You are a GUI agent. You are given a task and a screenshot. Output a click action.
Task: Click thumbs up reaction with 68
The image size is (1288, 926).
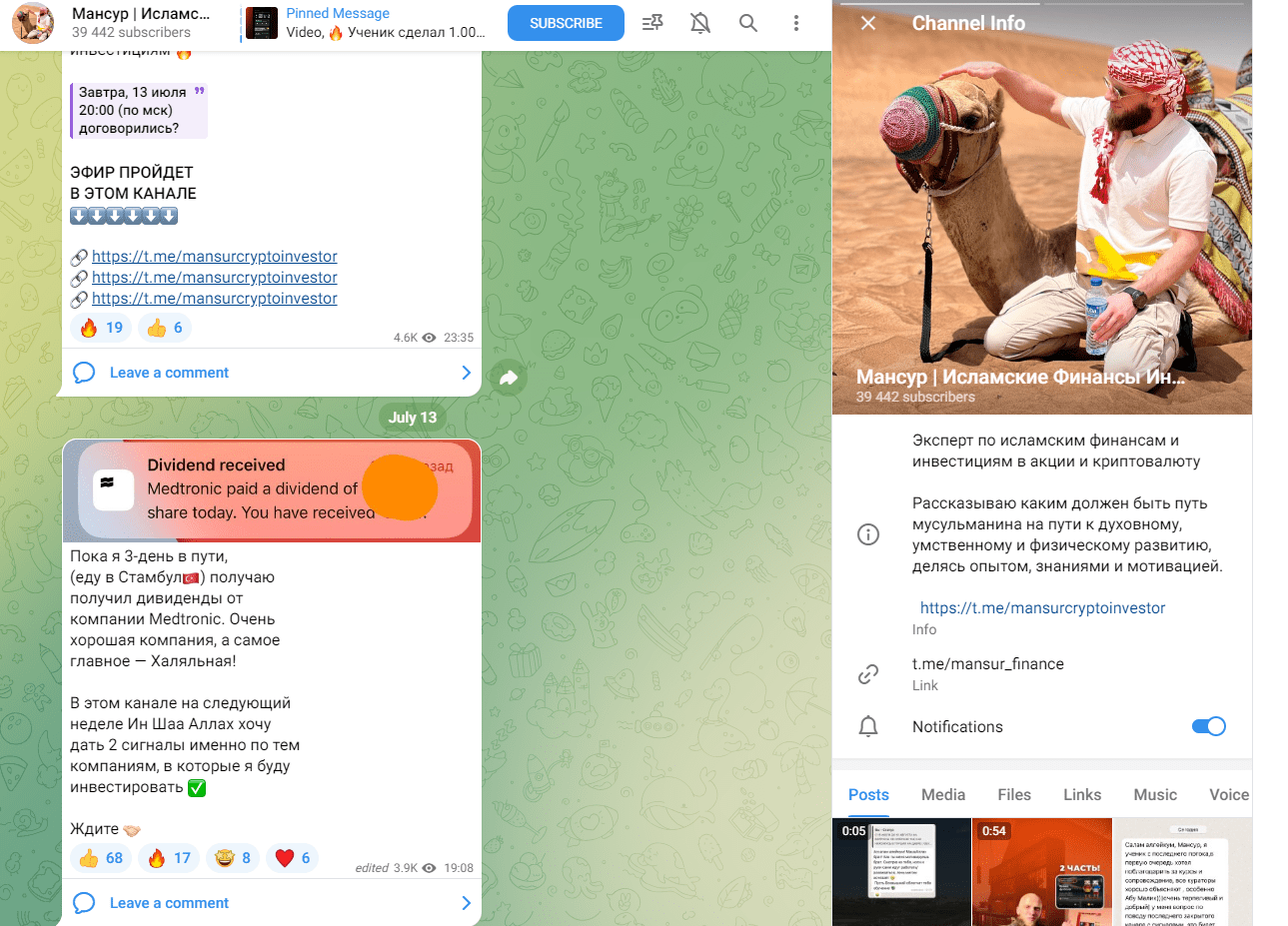[101, 858]
